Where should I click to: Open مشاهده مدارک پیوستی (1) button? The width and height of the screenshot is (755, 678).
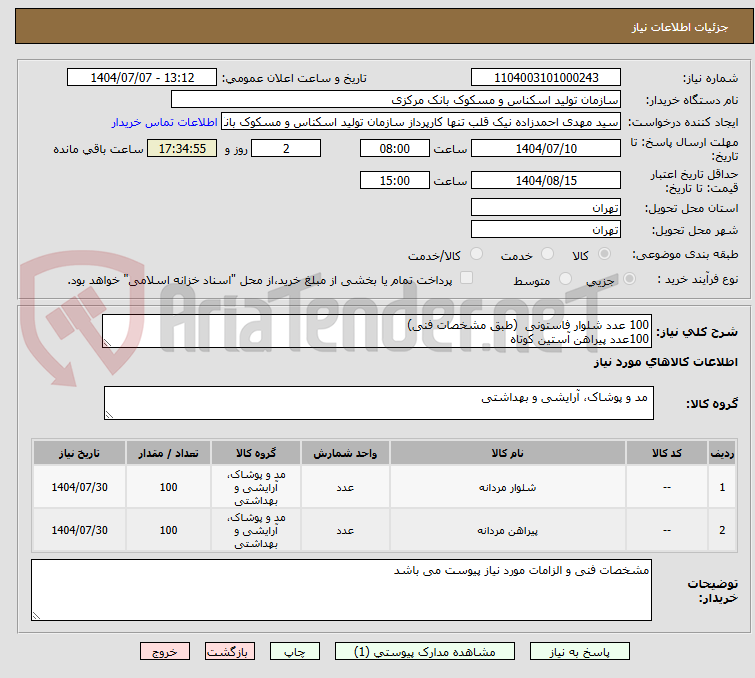pos(425,652)
